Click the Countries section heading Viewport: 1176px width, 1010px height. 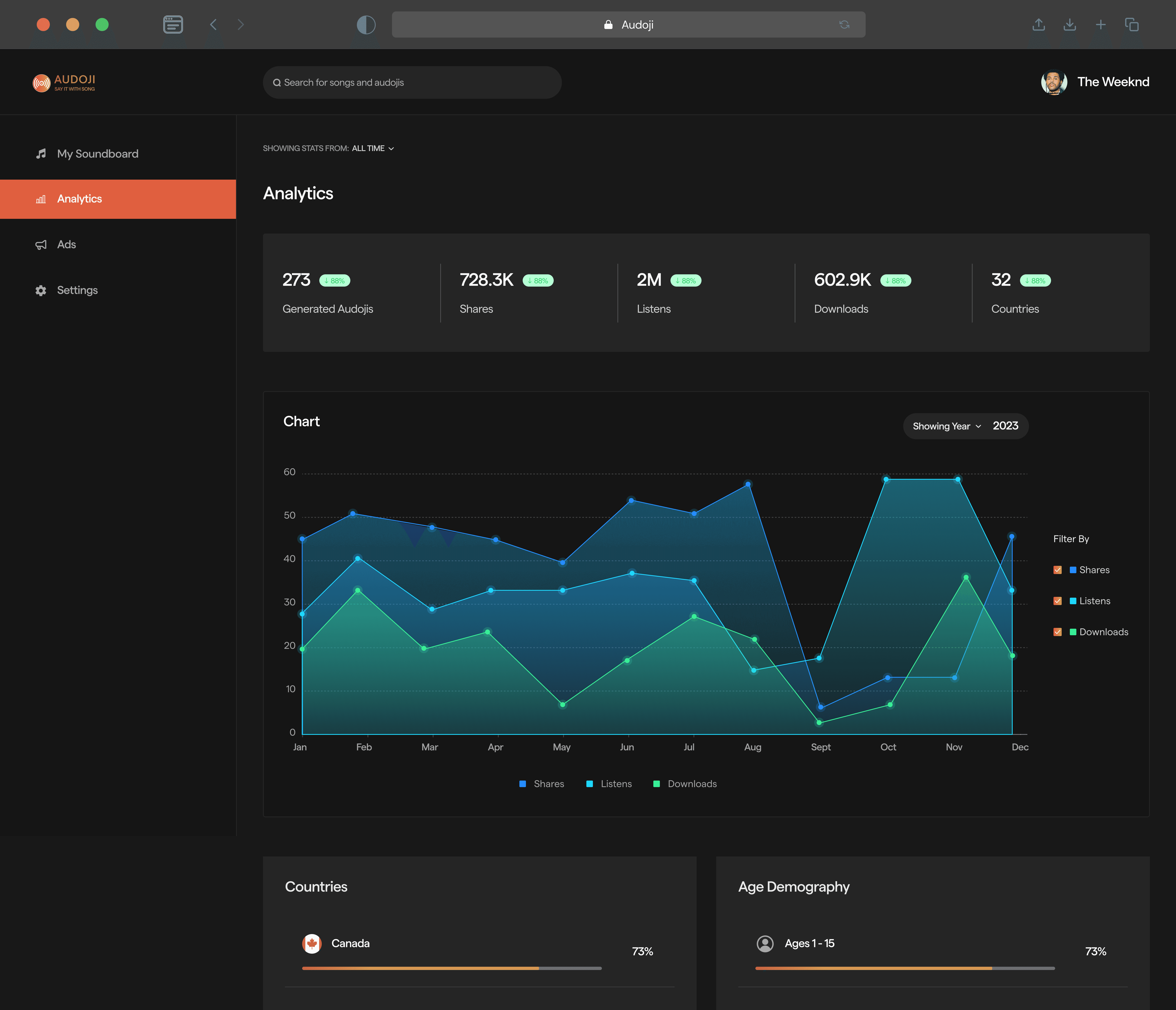click(x=316, y=887)
